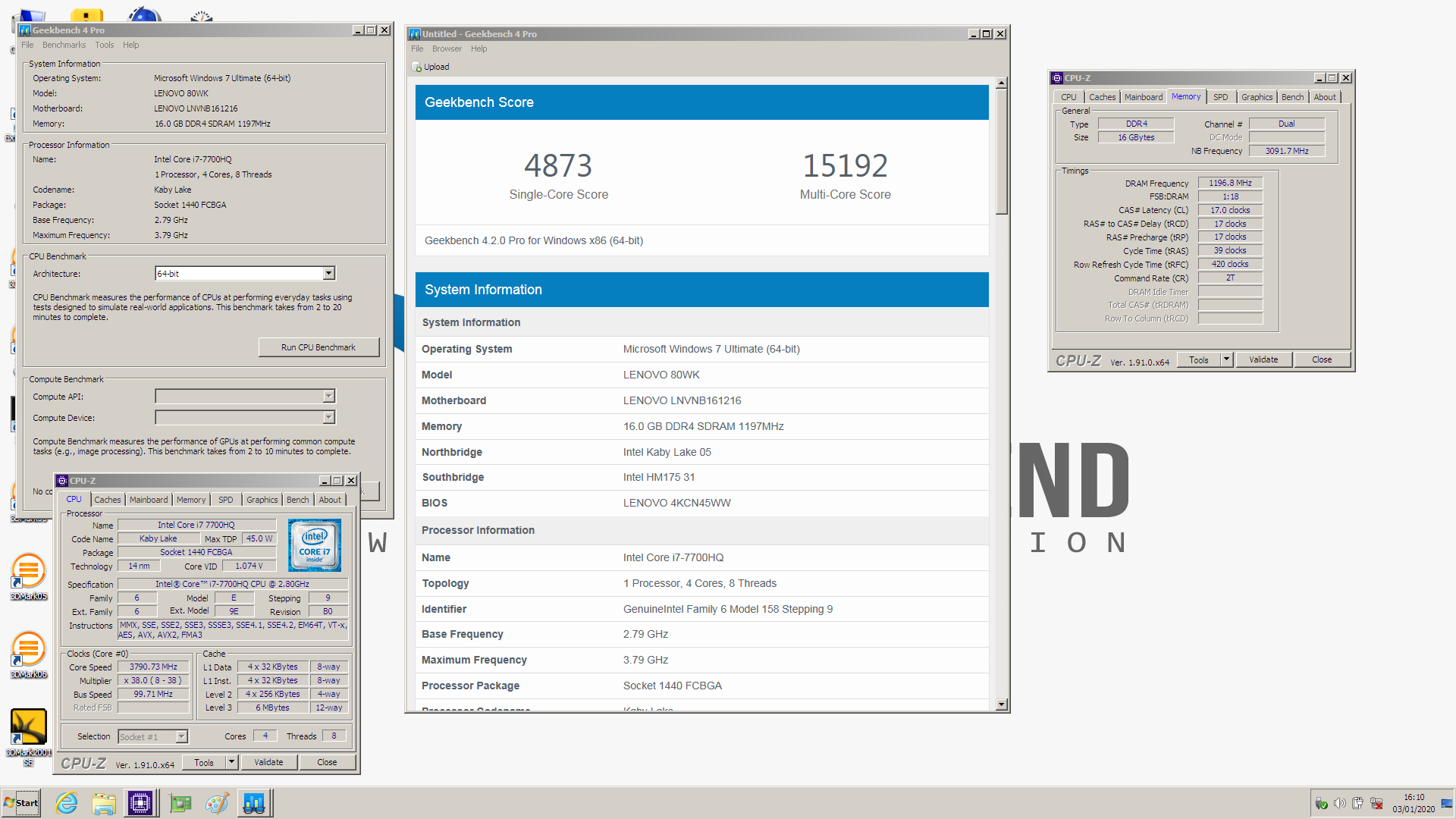Click Validate in lower CPU-Z window

pyautogui.click(x=268, y=762)
